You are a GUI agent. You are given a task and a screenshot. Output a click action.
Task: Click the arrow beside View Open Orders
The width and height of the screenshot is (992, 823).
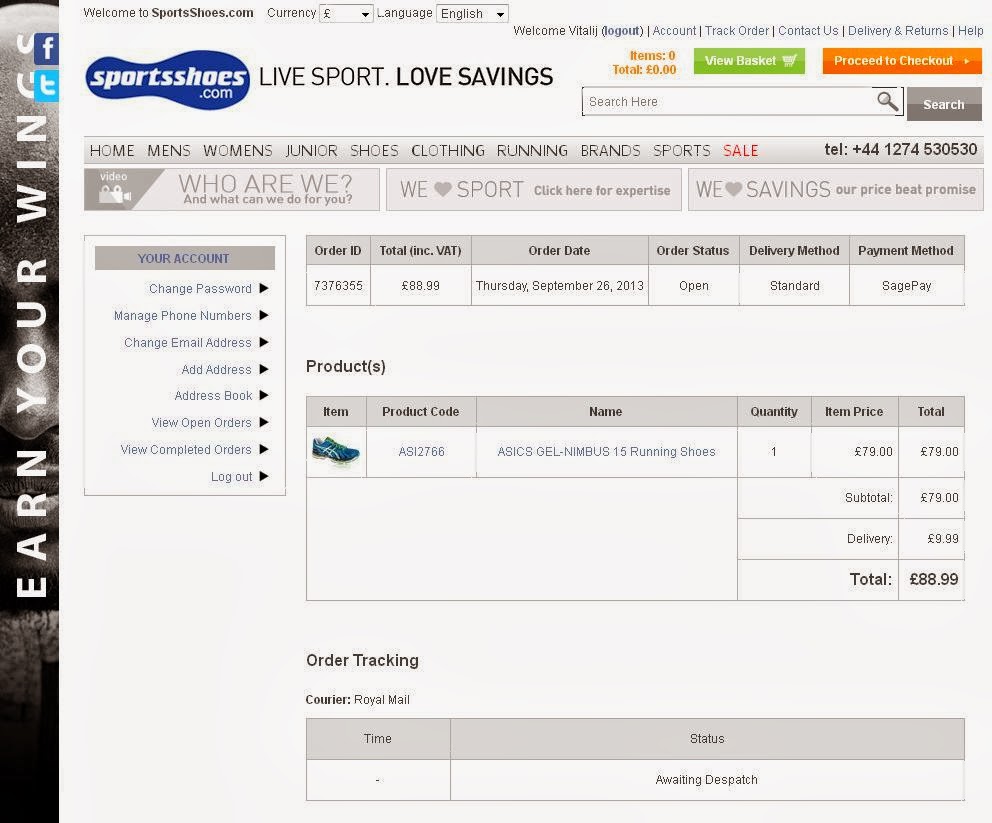coord(264,422)
